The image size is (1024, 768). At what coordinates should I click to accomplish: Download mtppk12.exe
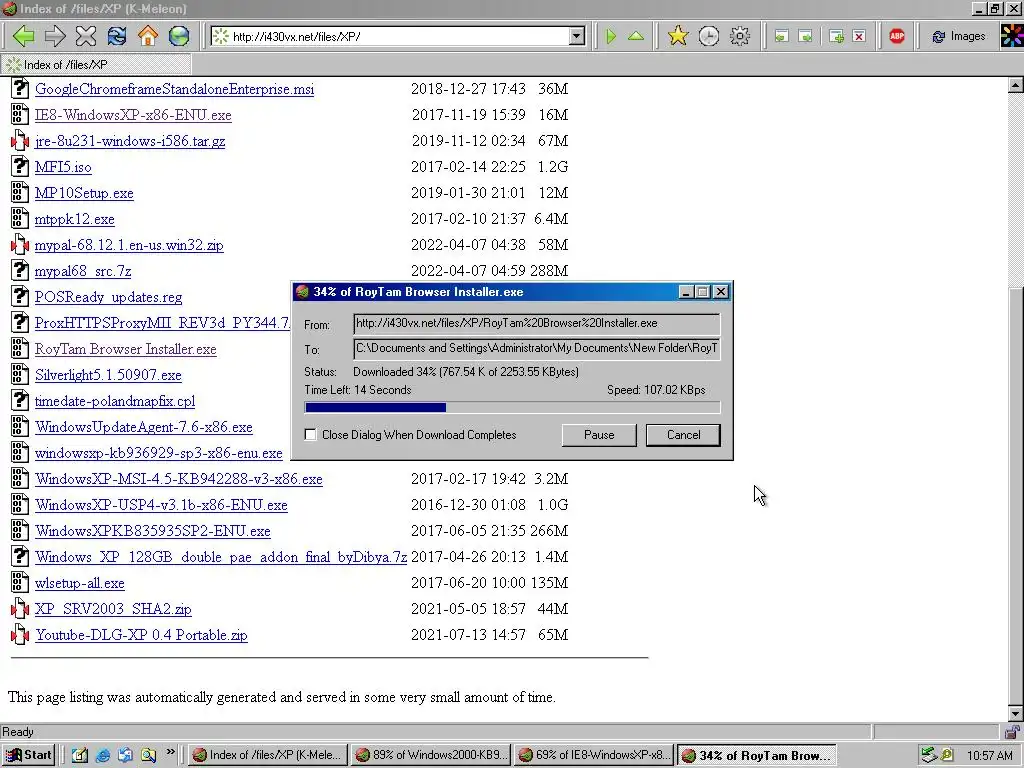pyautogui.click(x=74, y=219)
